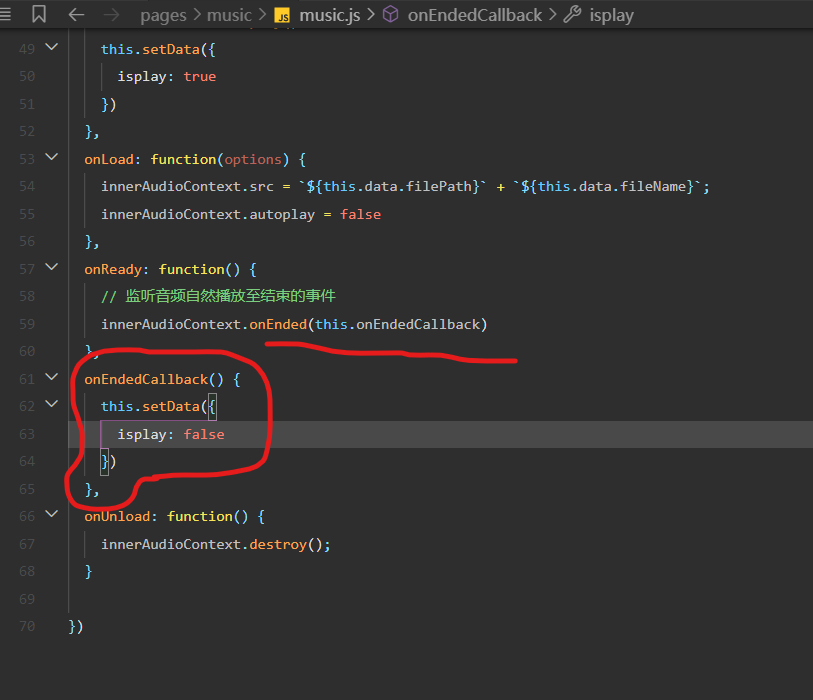Collapse the onReady function at line 57
This screenshot has width=813, height=700.
pyautogui.click(x=51, y=267)
